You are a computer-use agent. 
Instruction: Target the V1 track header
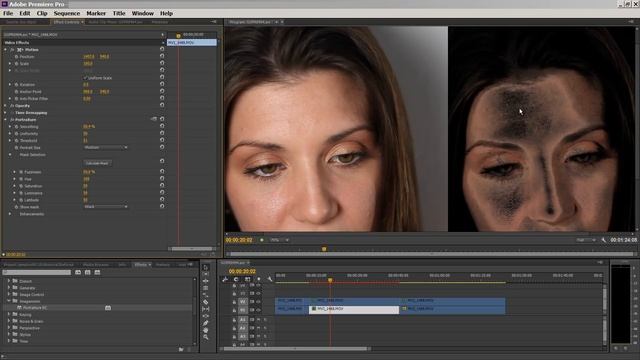[242, 310]
